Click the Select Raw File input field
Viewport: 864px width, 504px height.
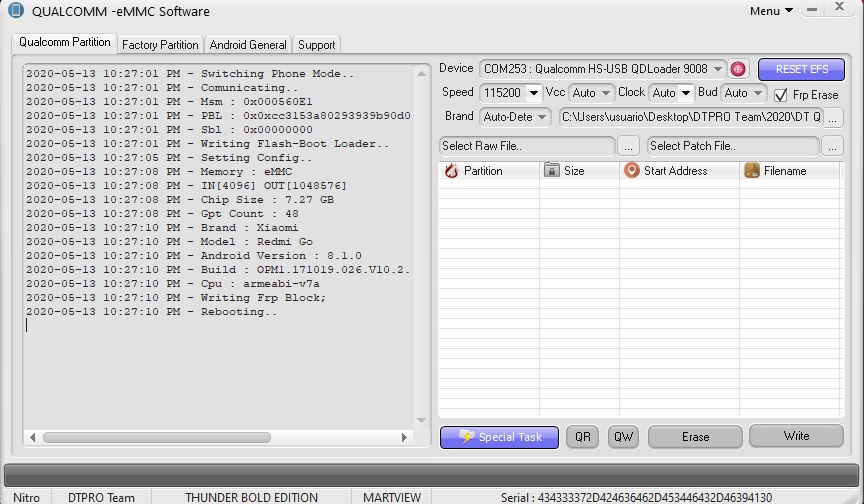click(x=527, y=146)
